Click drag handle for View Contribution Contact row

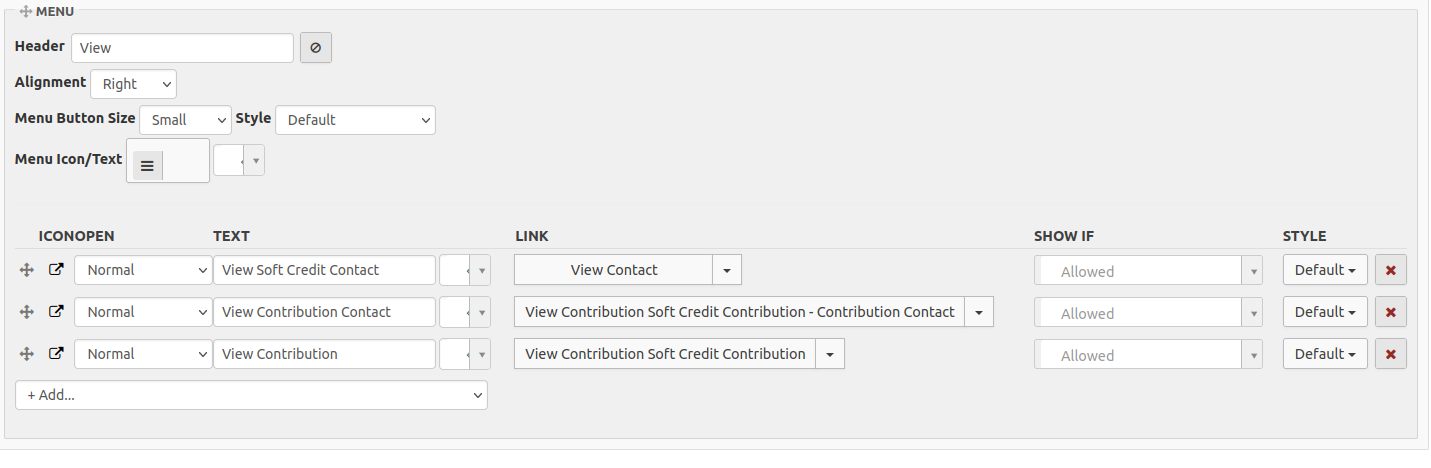pyautogui.click(x=27, y=312)
